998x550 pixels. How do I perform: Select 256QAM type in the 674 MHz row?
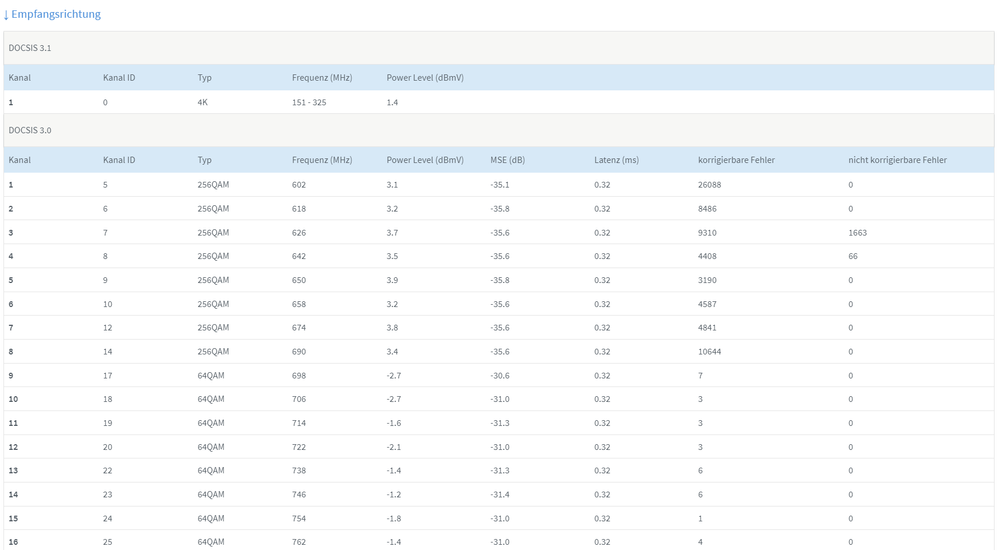pos(213,328)
